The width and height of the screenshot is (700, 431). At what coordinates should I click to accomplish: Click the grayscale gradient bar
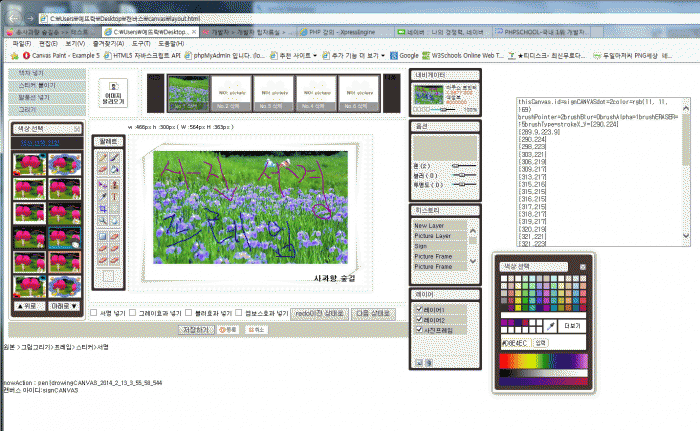[543, 373]
